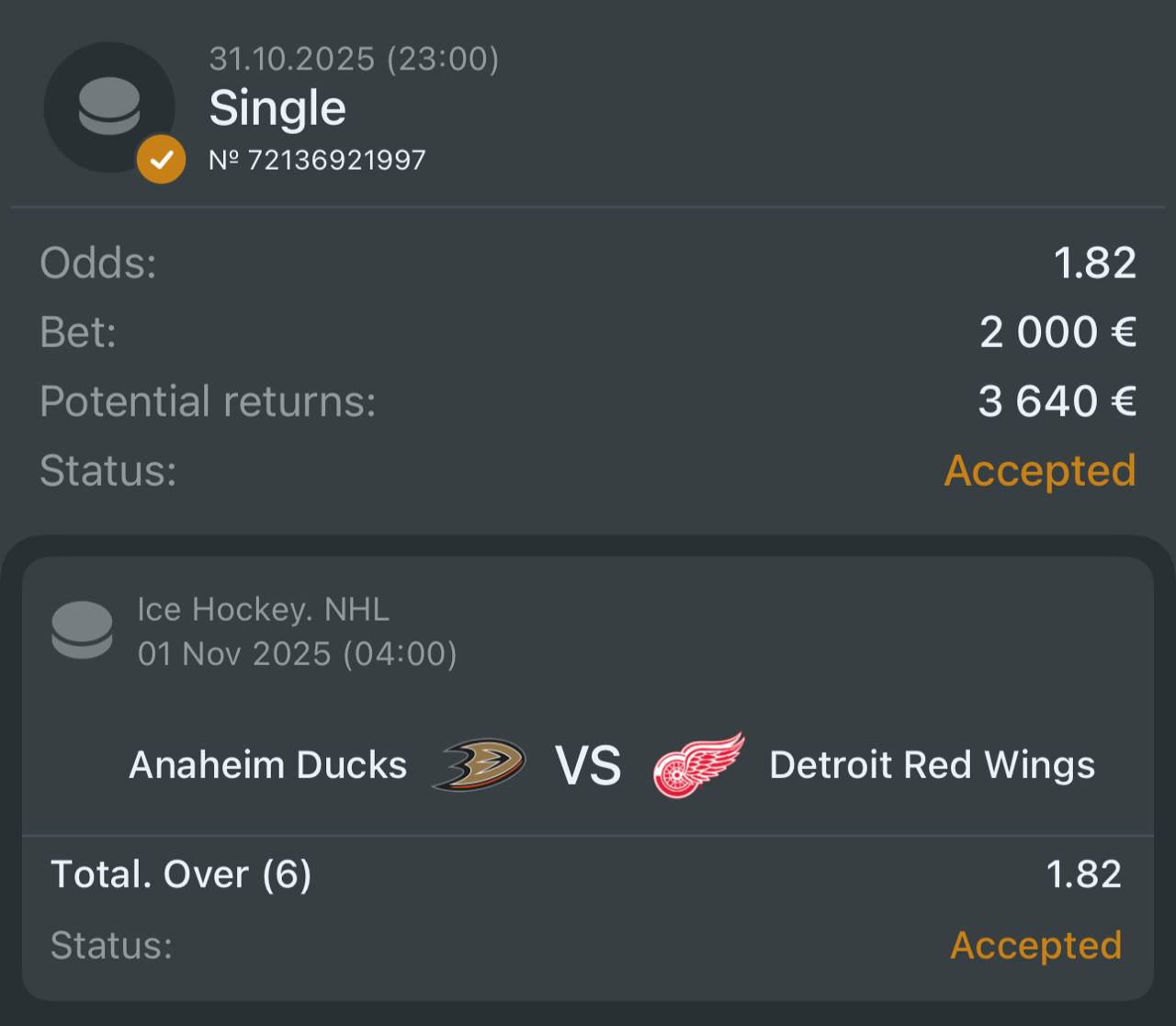
Task: Click the bet date 31.10.2025 (23:00)
Action: (354, 59)
